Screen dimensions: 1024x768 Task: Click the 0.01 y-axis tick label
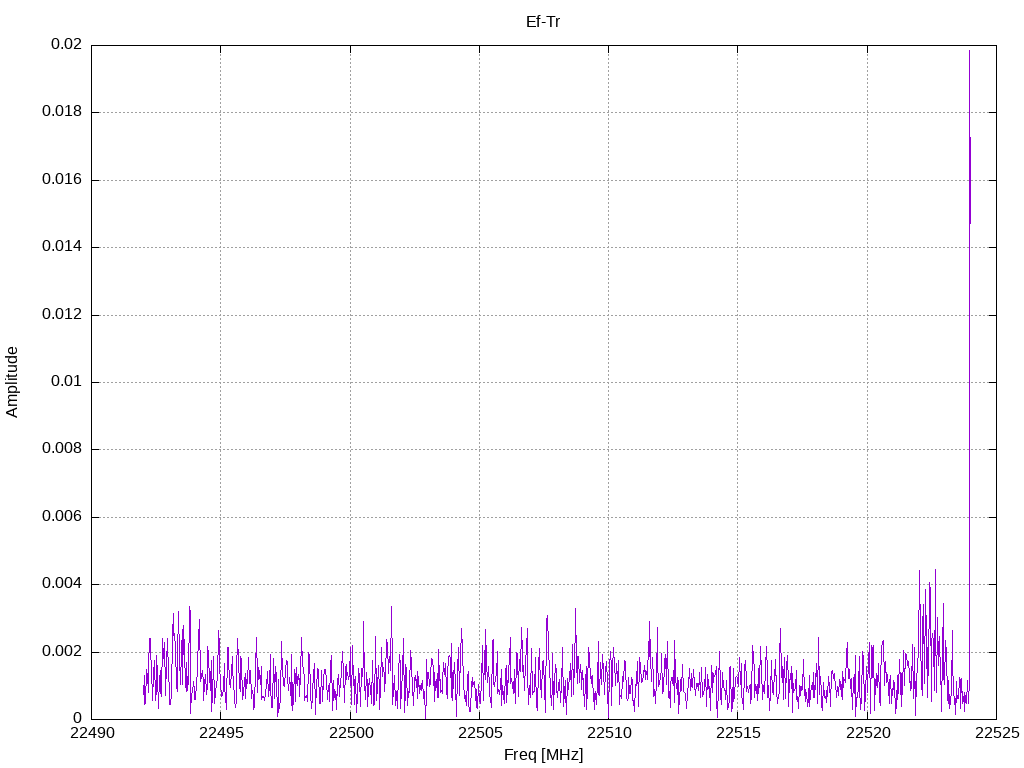[x=67, y=381]
